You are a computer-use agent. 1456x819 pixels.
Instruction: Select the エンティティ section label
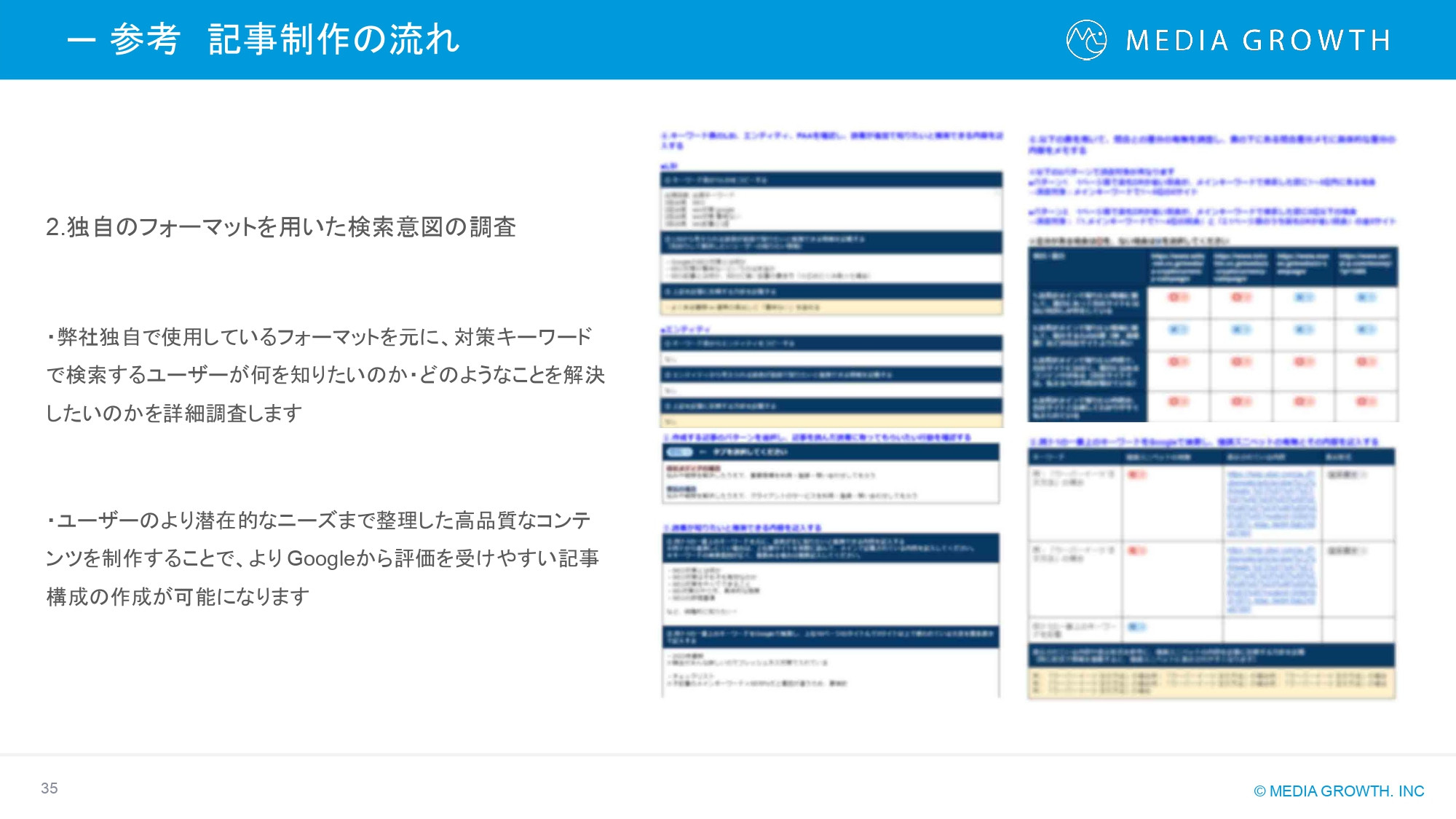tap(686, 328)
